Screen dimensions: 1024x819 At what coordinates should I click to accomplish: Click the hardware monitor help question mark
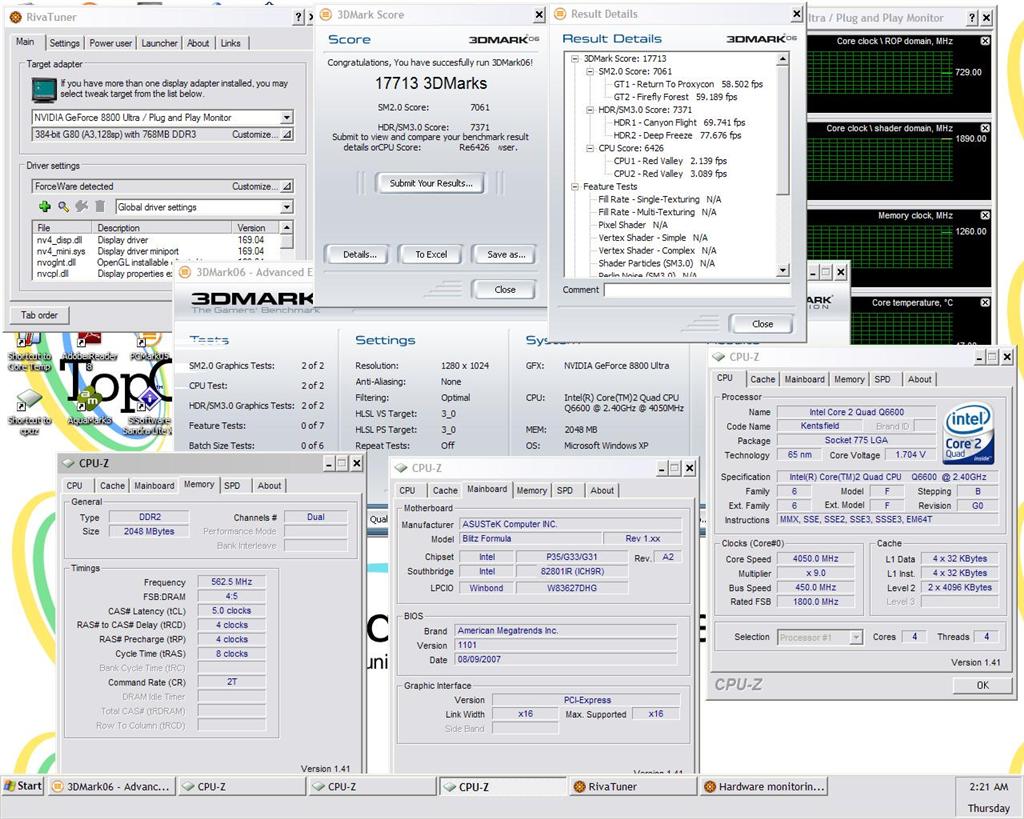coord(972,18)
